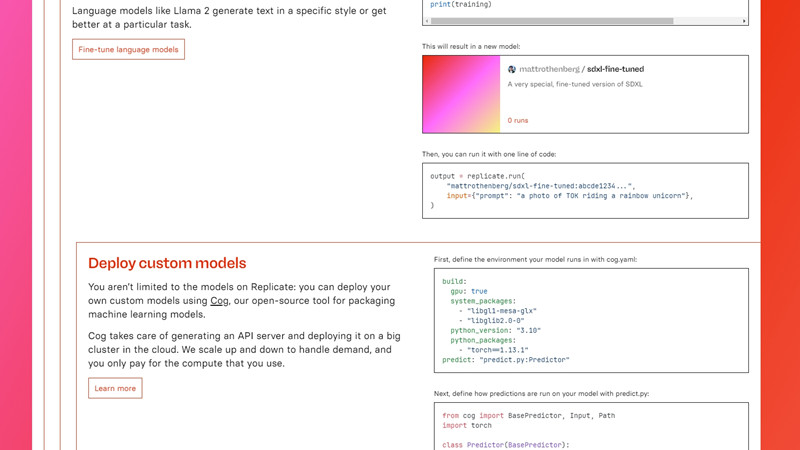Click 'from cog import BasePredictor, Input, Path' line
The height and width of the screenshot is (450, 800).
click(x=529, y=415)
